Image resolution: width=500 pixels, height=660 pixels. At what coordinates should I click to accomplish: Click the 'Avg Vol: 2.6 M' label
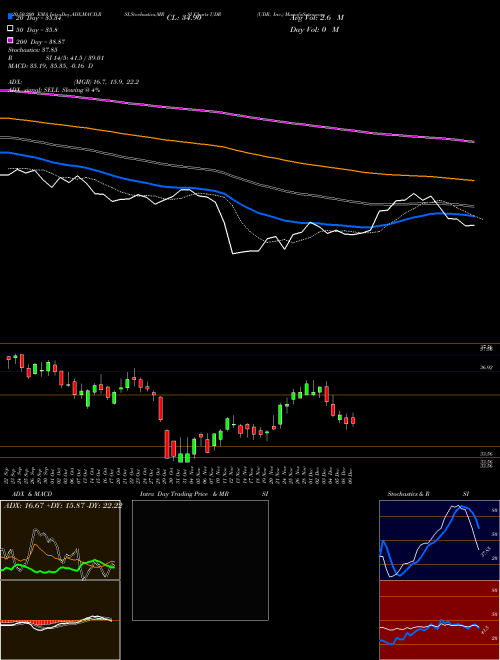pos(316,18)
